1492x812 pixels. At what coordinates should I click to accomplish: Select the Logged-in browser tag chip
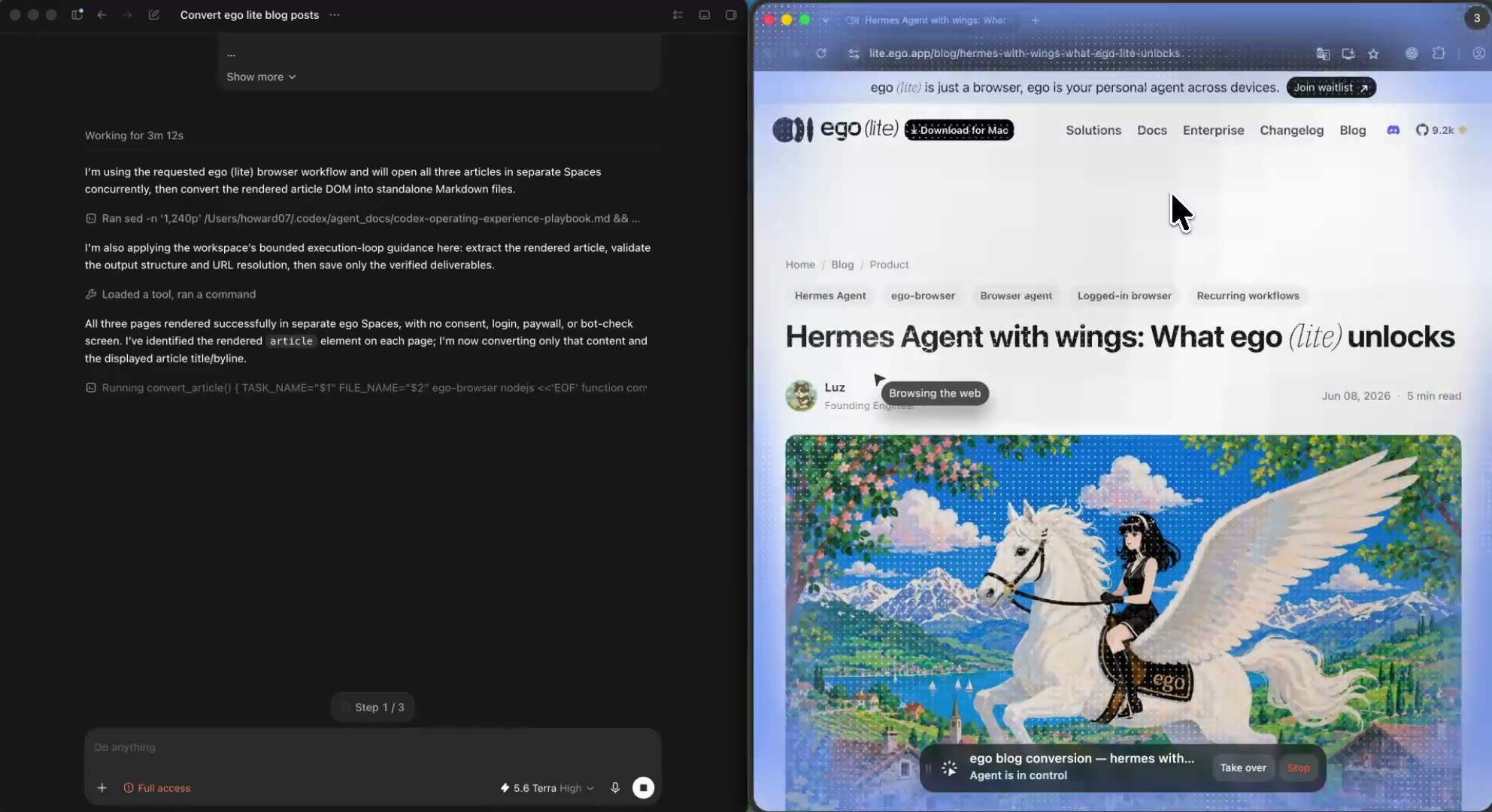[x=1124, y=295]
